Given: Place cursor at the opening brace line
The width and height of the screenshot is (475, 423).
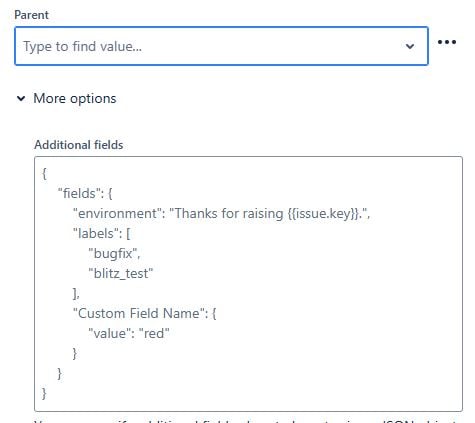Looking at the screenshot, I should [x=44, y=173].
